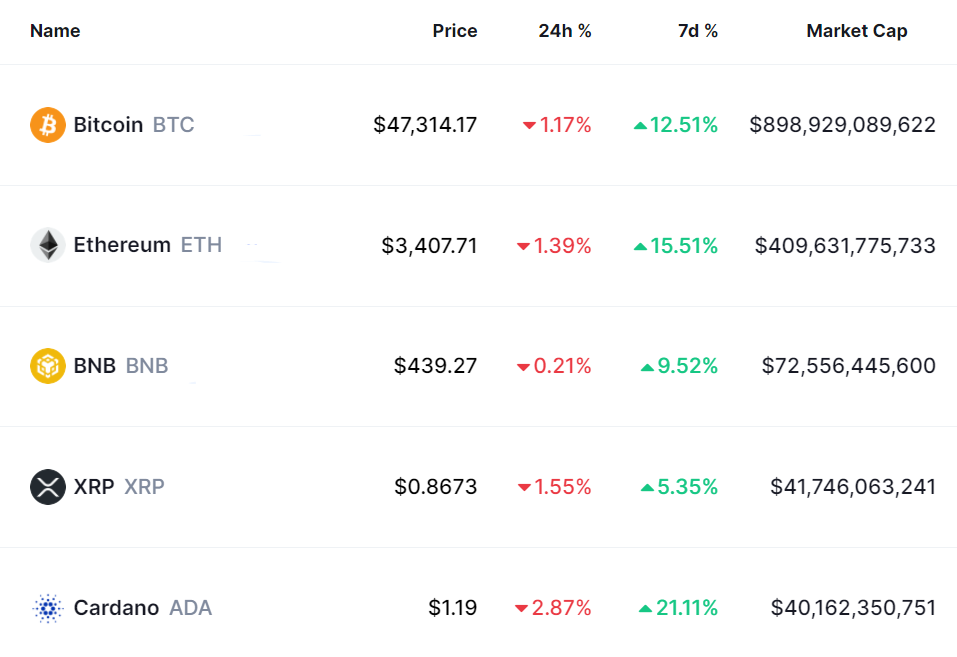The width and height of the screenshot is (957, 657).
Task: Click the XRP price $0.8673
Action: click(x=435, y=487)
